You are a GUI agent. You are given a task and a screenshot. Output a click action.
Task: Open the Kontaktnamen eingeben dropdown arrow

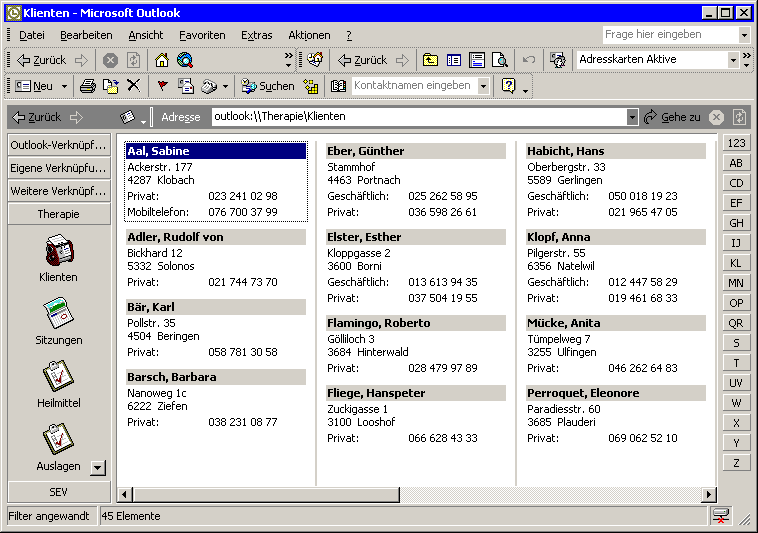coord(483,86)
